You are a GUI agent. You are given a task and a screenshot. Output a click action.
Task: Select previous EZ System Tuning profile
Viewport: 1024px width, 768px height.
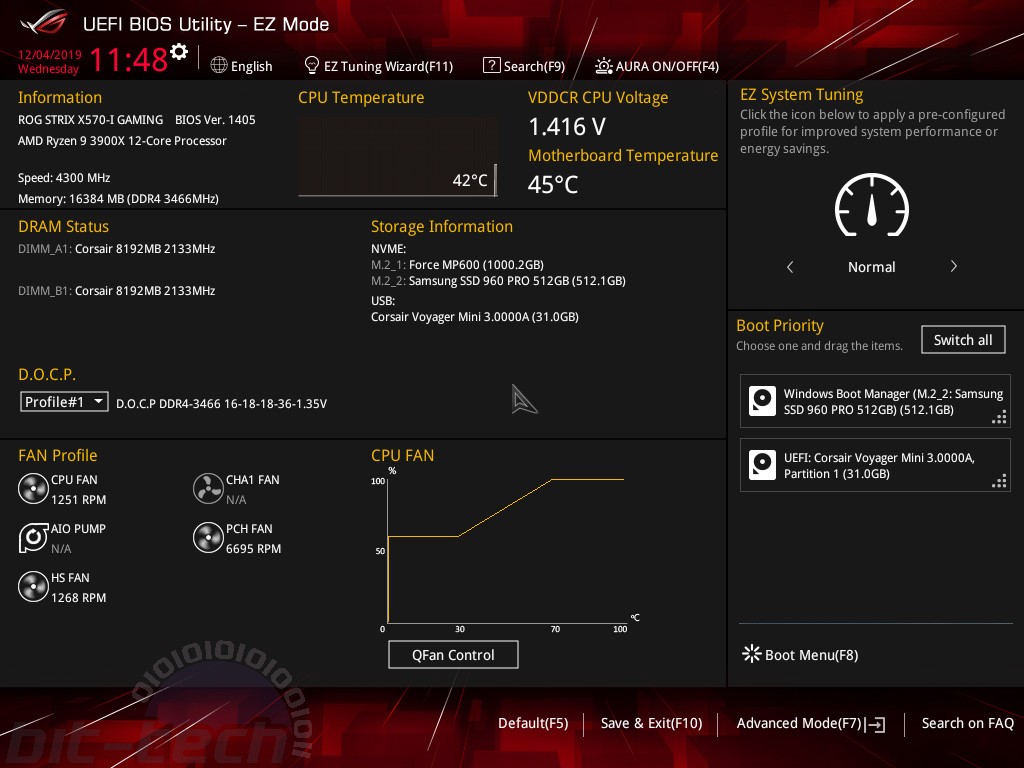[790, 266]
